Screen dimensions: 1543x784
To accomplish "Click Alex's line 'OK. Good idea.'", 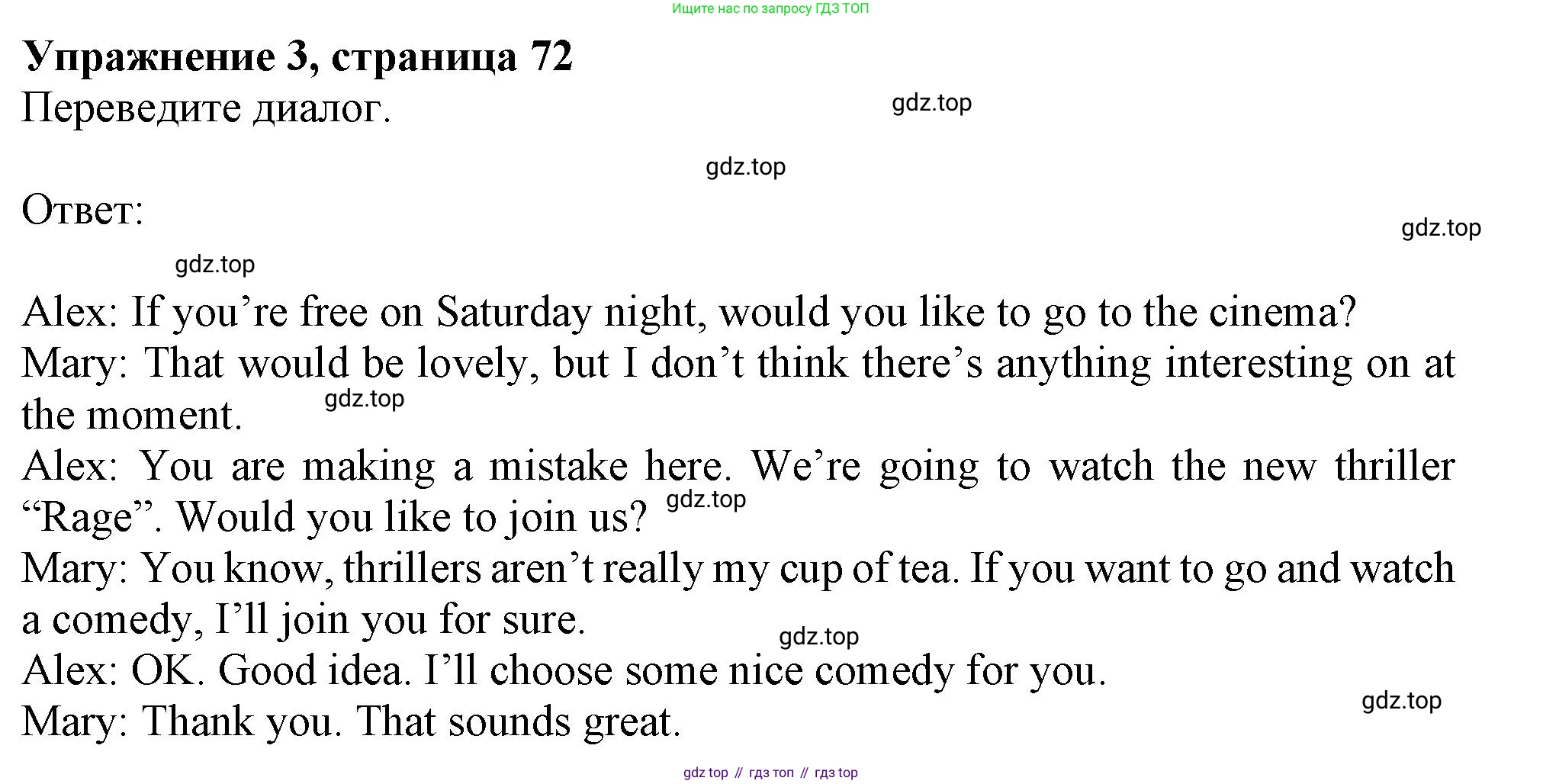I will (x=564, y=671).
